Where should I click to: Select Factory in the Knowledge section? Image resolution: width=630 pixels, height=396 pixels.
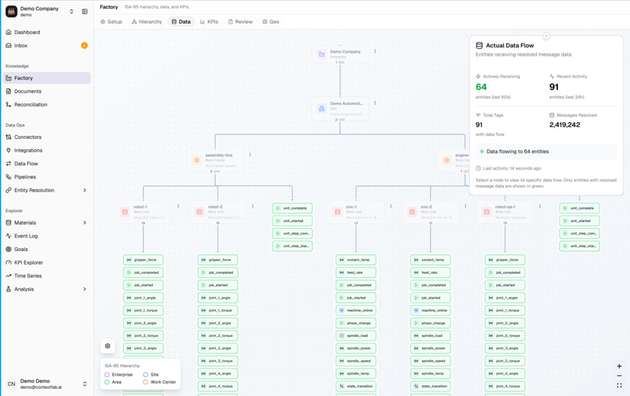(46, 78)
